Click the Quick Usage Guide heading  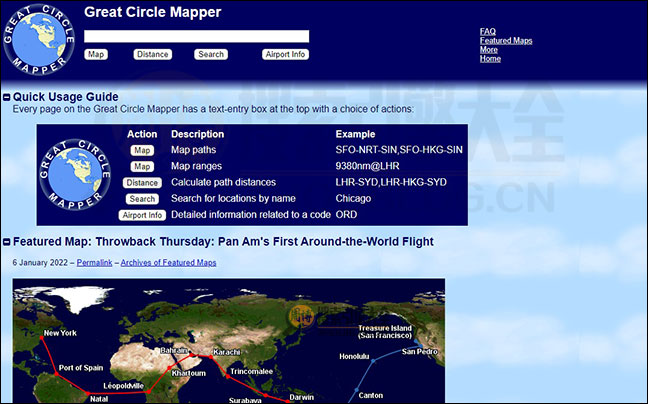point(65,97)
